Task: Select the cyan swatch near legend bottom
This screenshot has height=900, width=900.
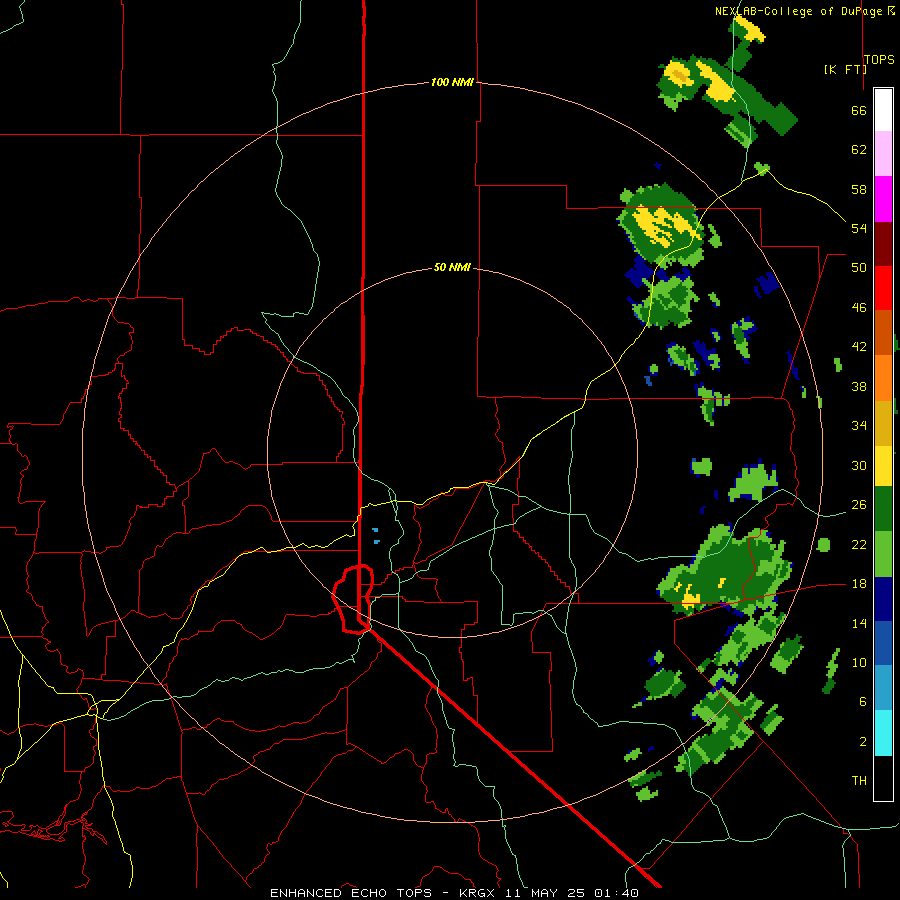Action: pyautogui.click(x=883, y=733)
